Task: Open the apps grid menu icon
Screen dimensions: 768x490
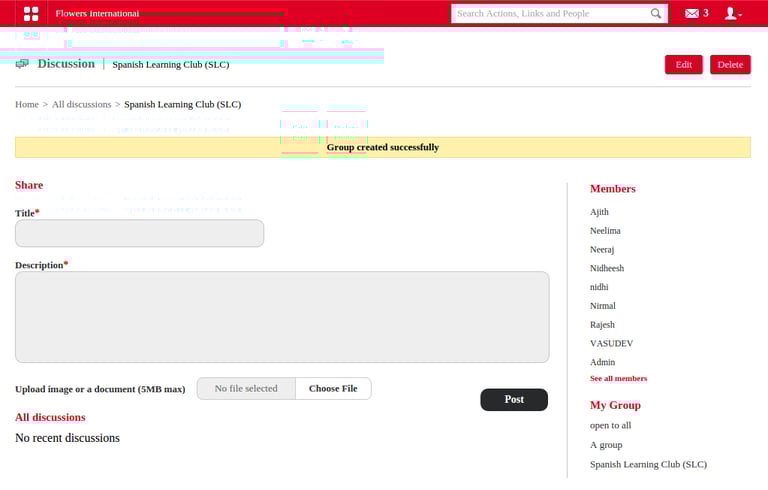Action: tap(31, 14)
